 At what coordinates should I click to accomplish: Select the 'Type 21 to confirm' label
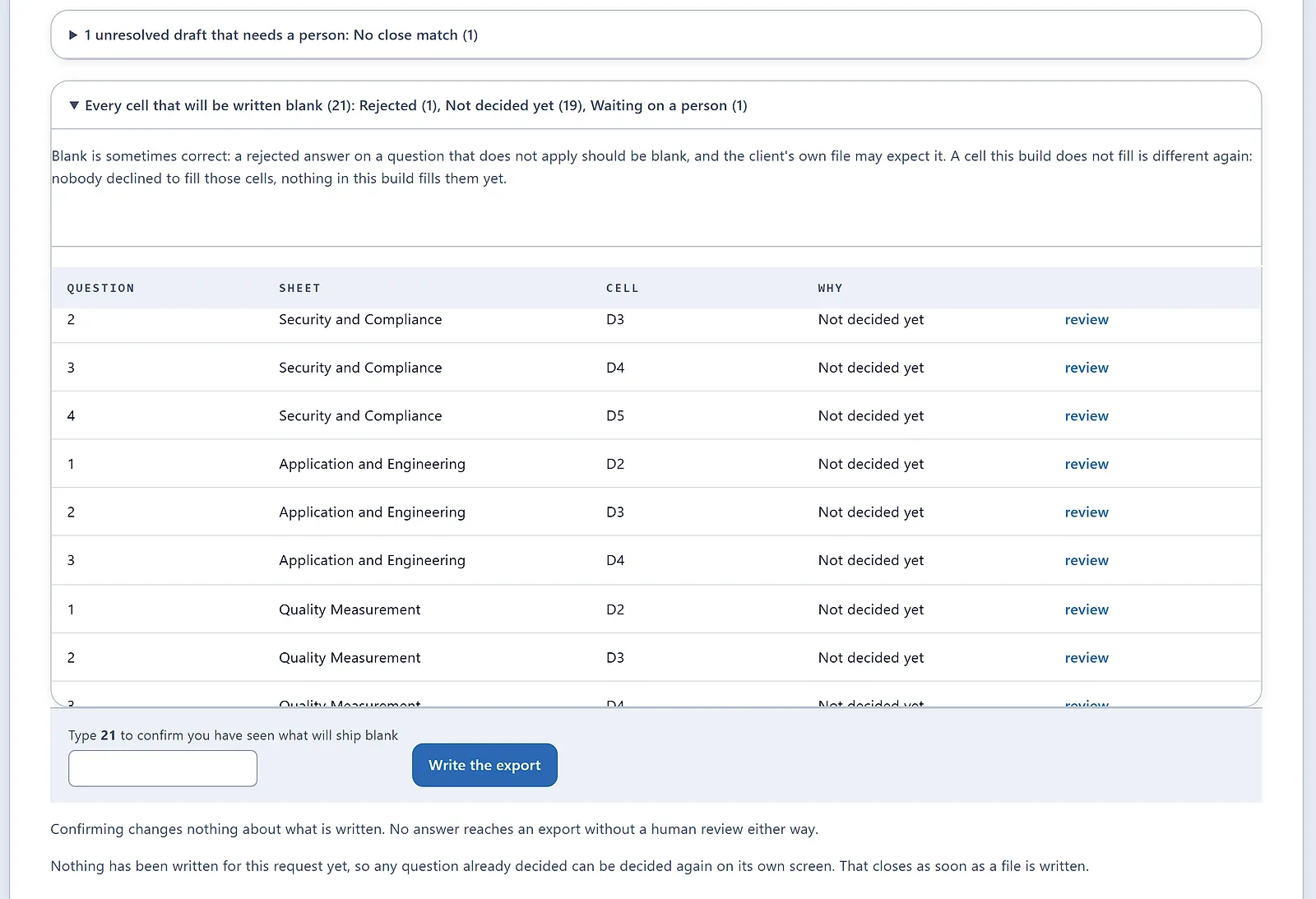[233, 735]
